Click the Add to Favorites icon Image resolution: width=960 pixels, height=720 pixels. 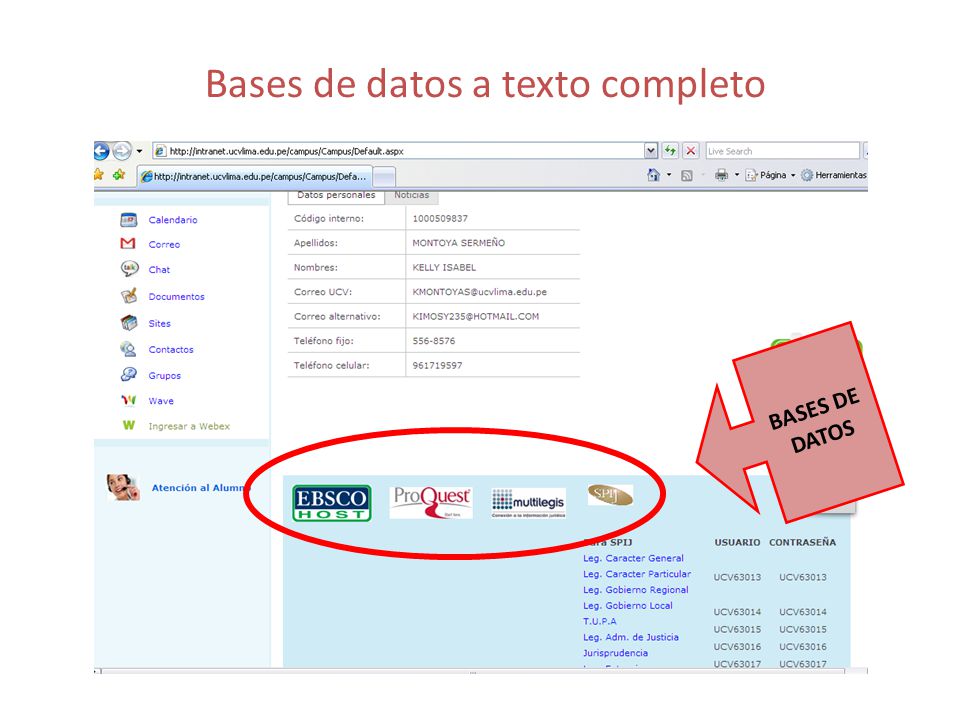pyautogui.click(x=119, y=175)
